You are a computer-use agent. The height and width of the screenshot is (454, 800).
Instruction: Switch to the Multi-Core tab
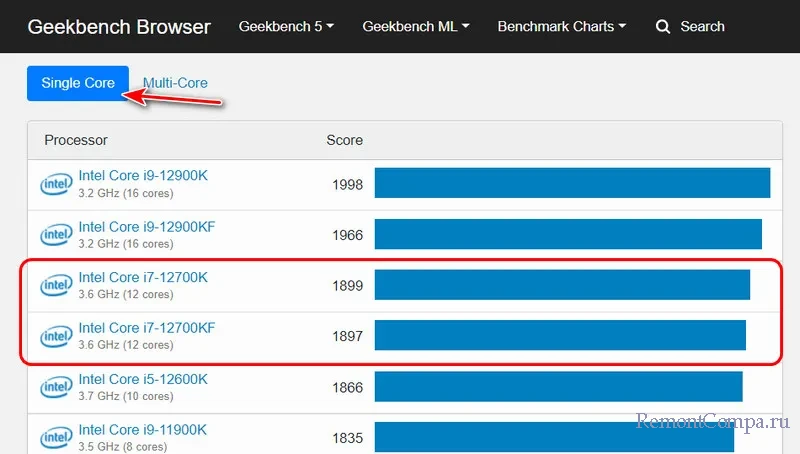(175, 83)
